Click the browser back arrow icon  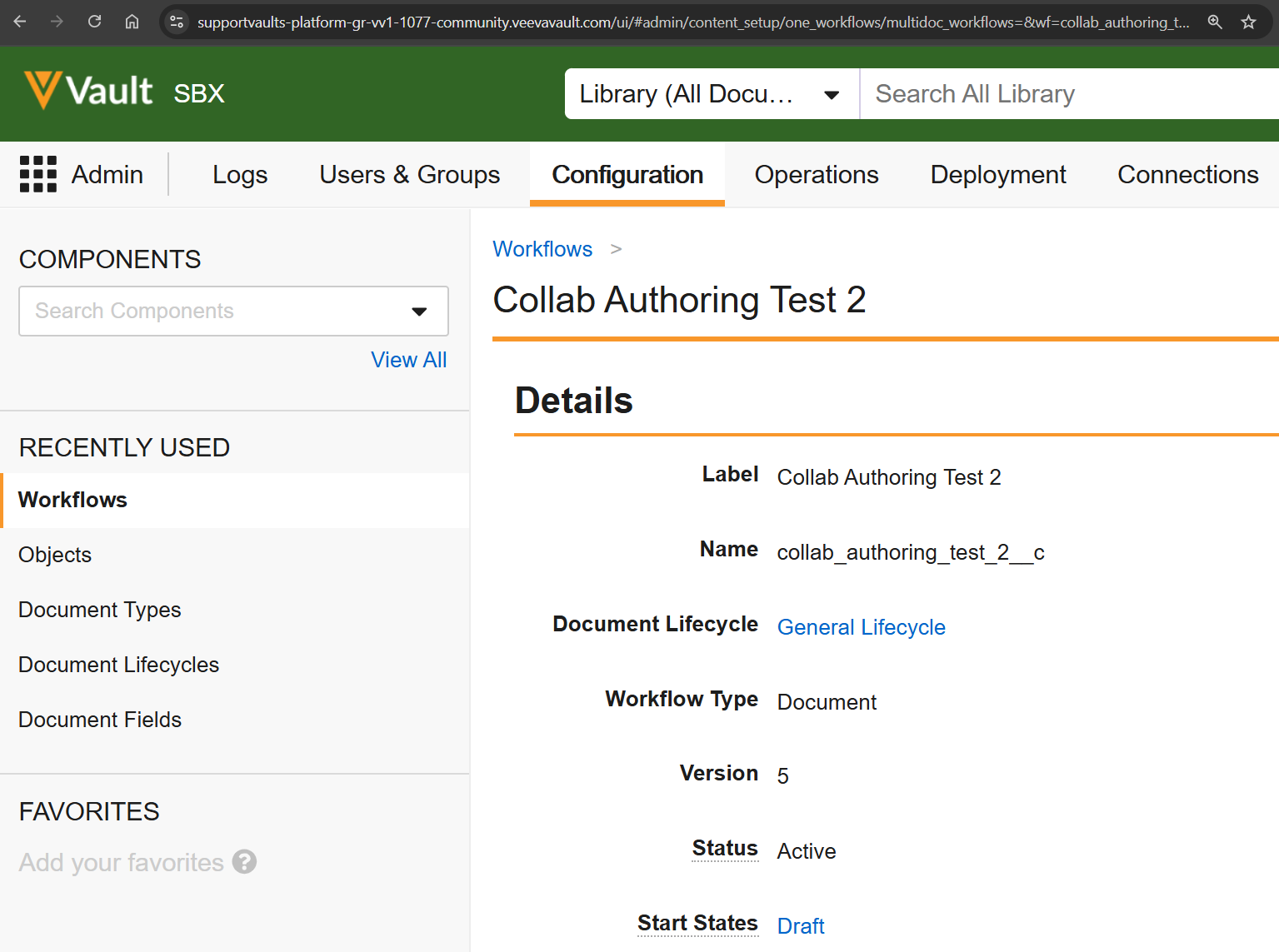tap(20, 22)
